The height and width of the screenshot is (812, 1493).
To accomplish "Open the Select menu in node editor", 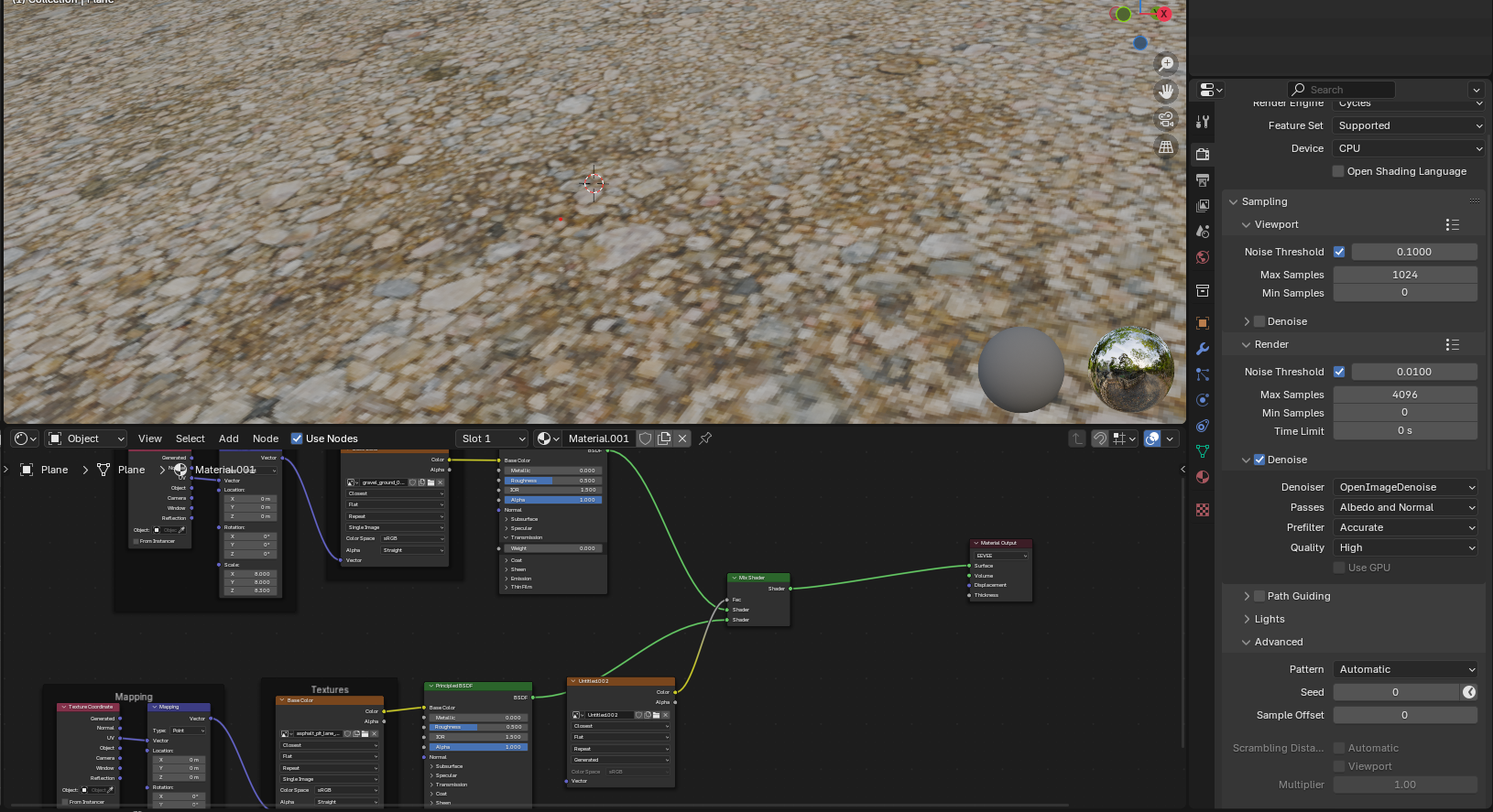I will 191,438.
